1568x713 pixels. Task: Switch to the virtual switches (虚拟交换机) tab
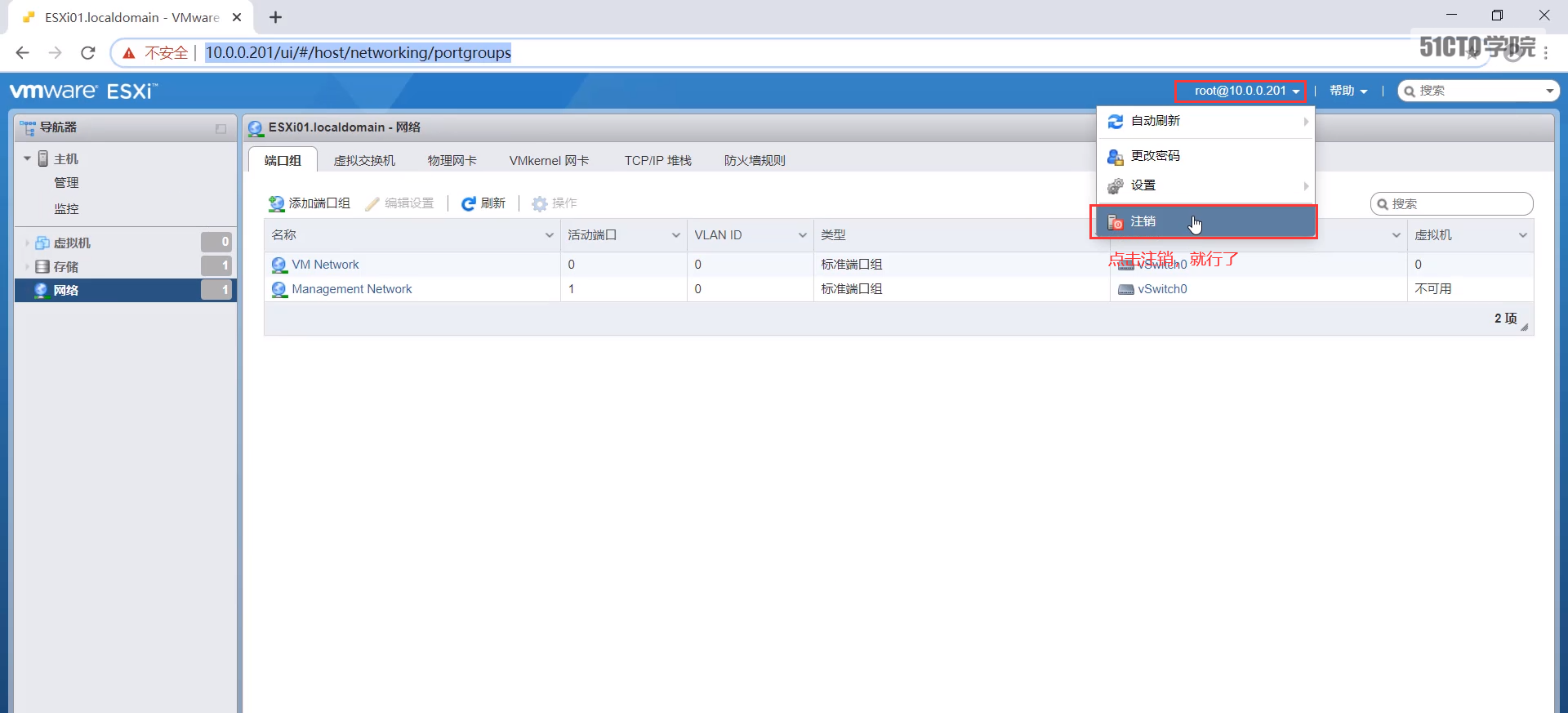point(364,160)
